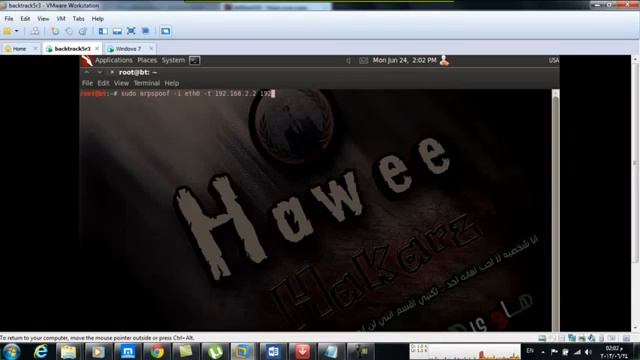Open Windows Media Player from taskbar
640x360 pixels.
tap(98, 351)
